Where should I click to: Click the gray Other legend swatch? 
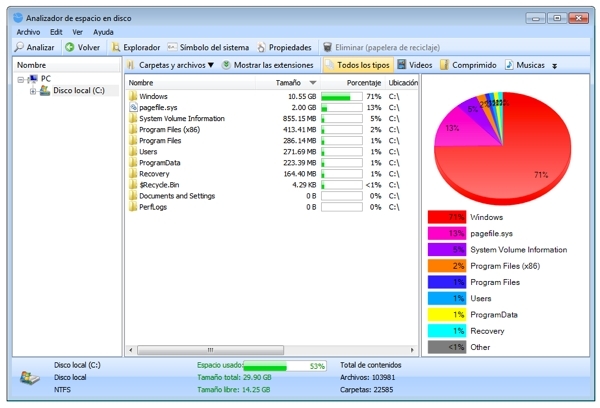[x=447, y=347]
